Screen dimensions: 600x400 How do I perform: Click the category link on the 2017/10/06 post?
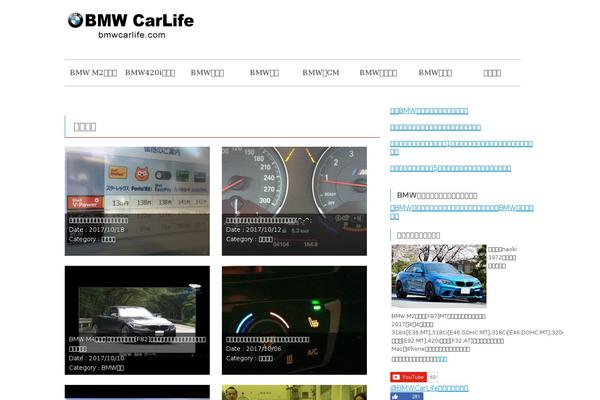click(x=266, y=358)
